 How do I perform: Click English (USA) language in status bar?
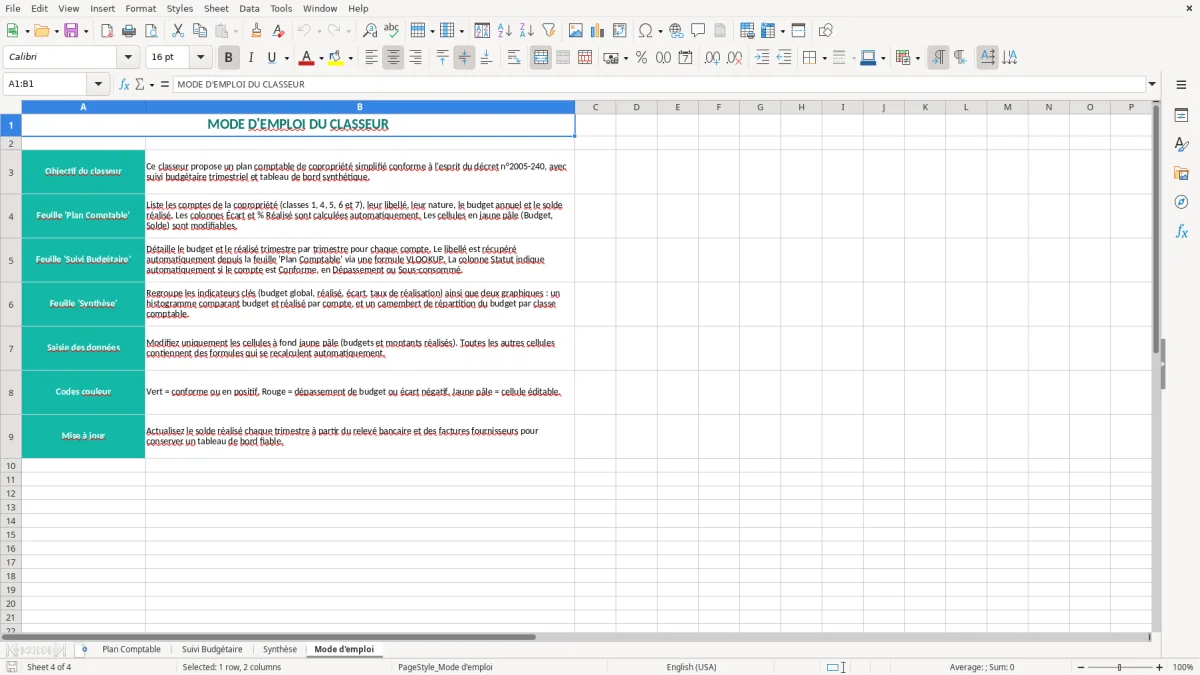click(692, 667)
